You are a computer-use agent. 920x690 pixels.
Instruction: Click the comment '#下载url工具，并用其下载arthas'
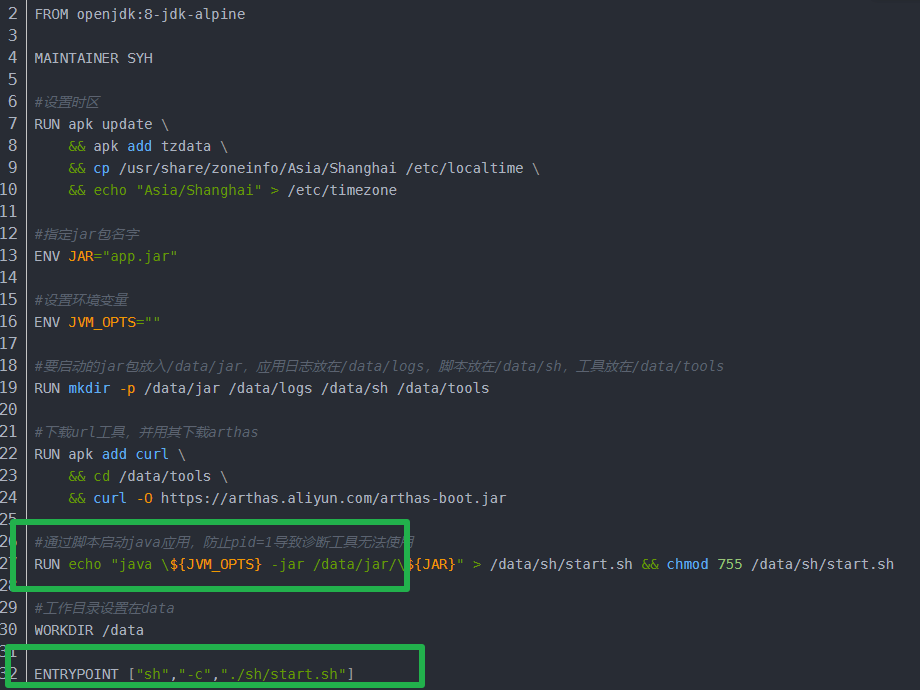pos(146,432)
